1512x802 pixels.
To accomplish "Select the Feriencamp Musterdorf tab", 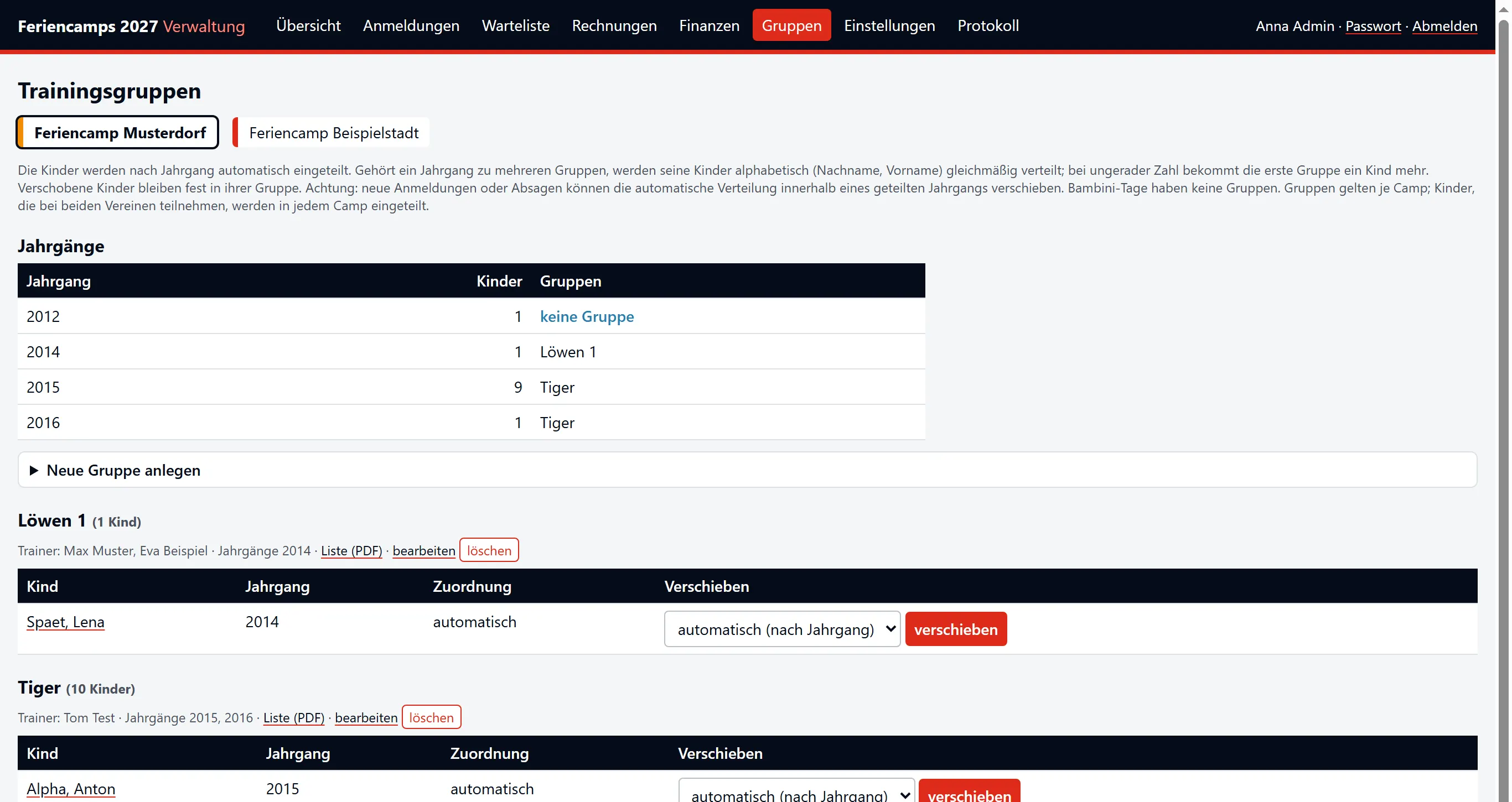I will pyautogui.click(x=117, y=133).
